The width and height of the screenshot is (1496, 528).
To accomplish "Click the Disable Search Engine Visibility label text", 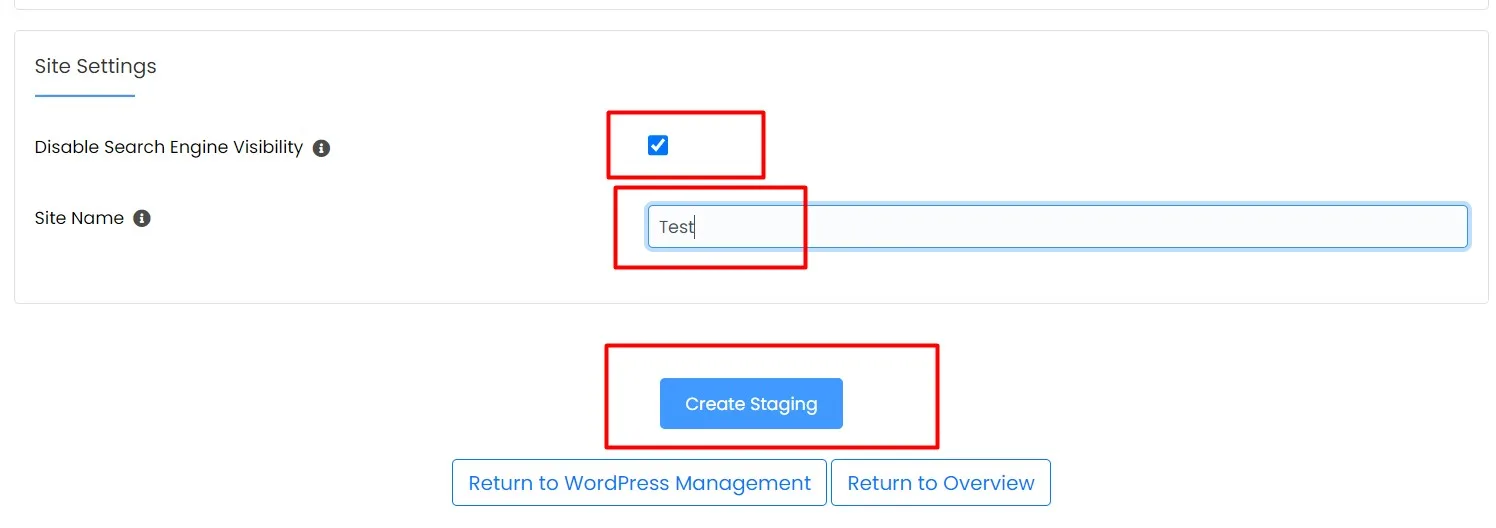I will pos(169,147).
